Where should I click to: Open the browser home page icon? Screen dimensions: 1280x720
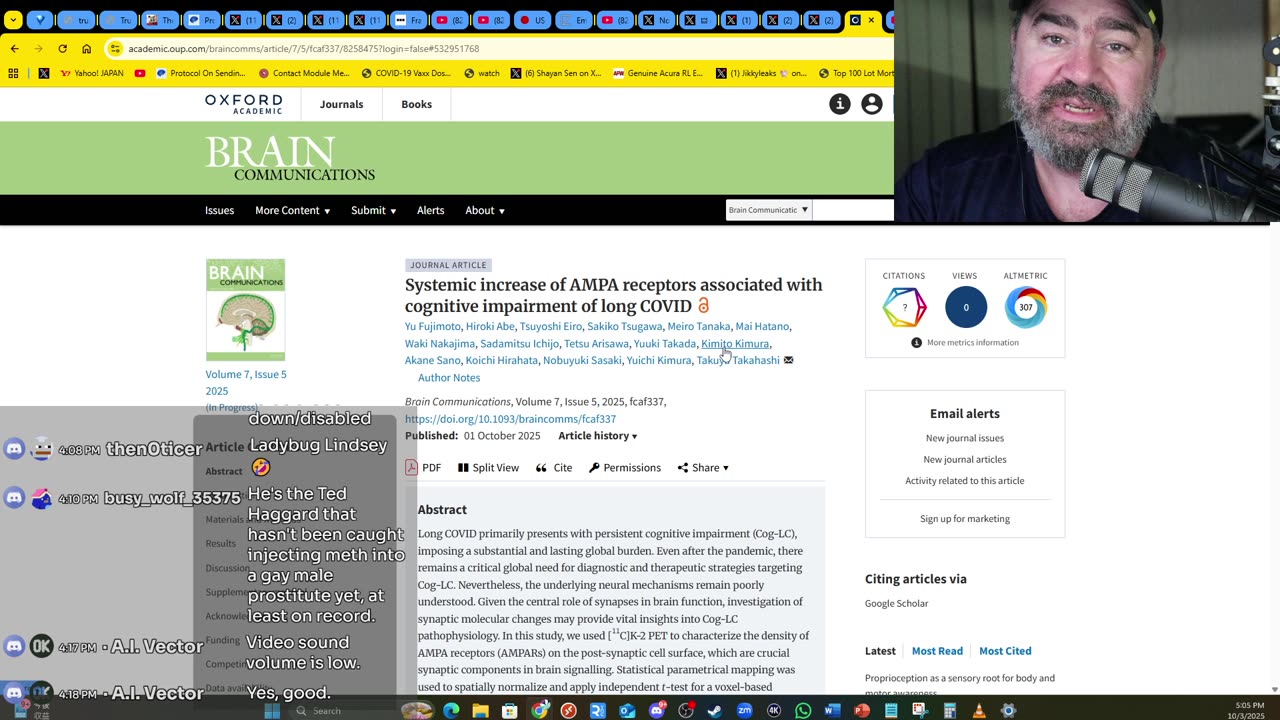[86, 48]
